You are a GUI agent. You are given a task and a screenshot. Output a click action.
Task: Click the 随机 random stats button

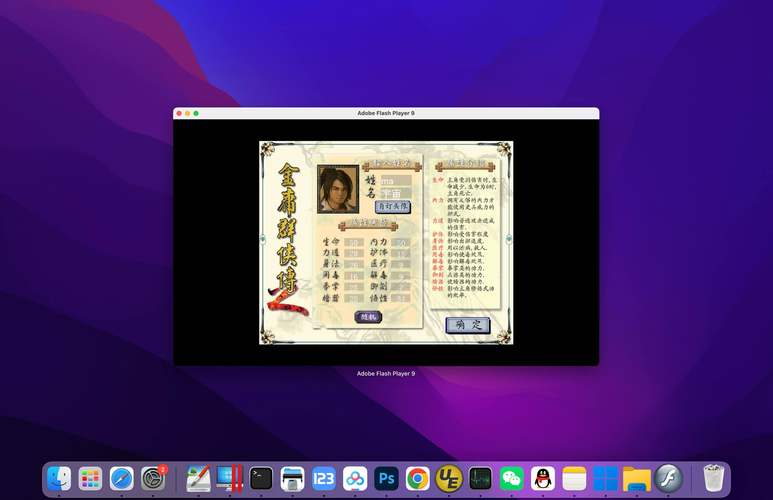click(368, 317)
